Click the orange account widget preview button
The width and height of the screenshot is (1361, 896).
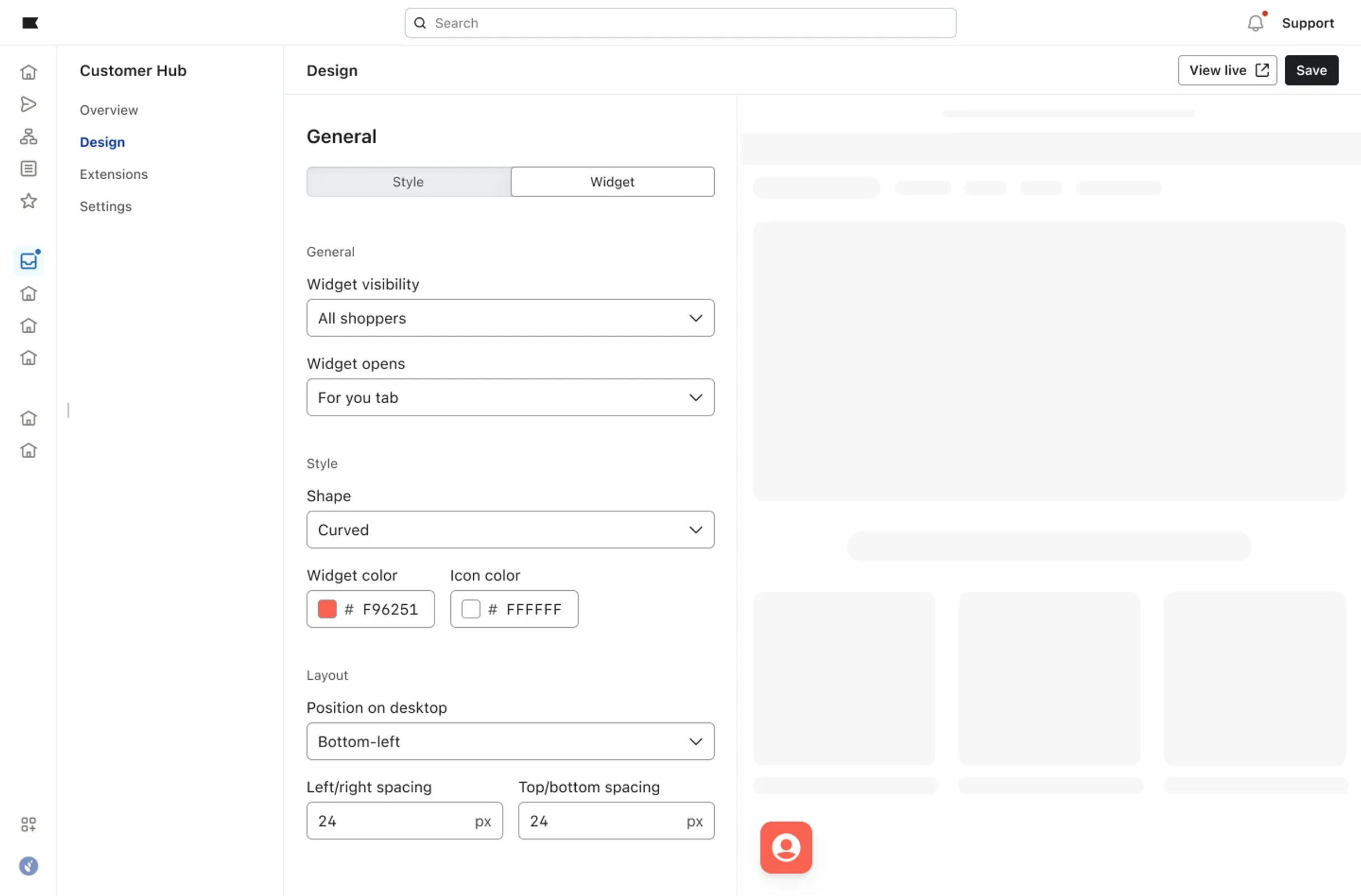(786, 847)
